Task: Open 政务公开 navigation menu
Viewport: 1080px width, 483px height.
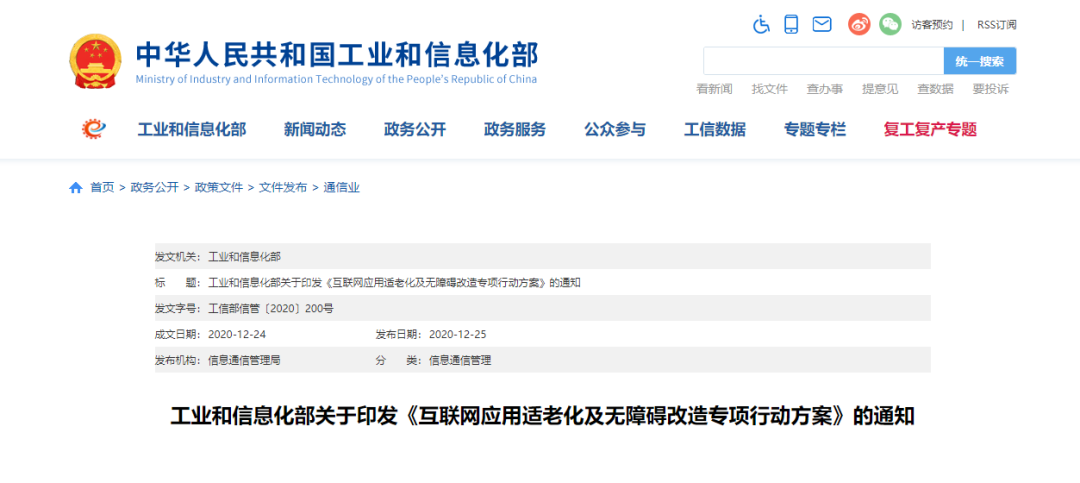Action: pyautogui.click(x=415, y=129)
